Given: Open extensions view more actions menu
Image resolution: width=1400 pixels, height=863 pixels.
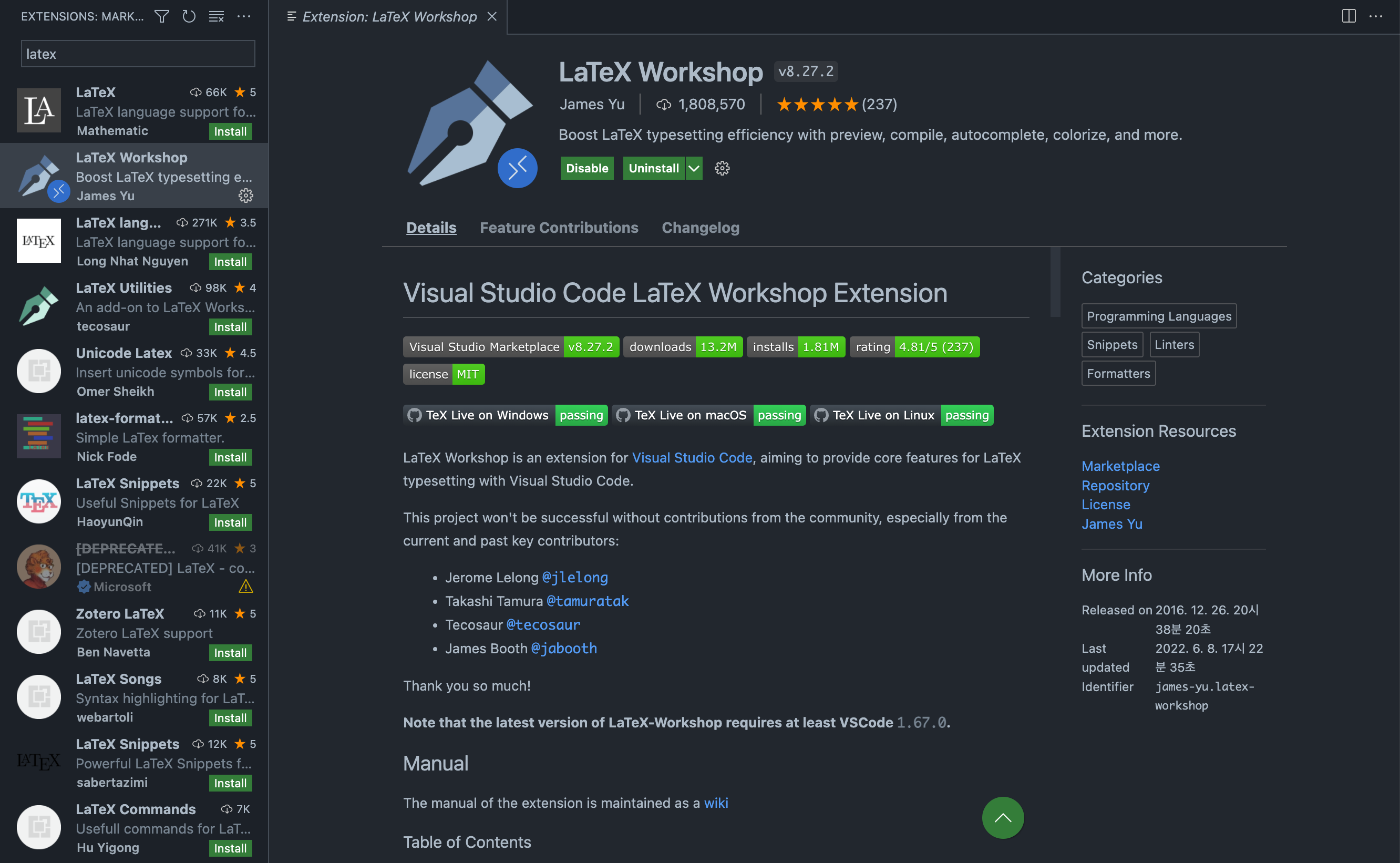Looking at the screenshot, I should pos(244,16).
